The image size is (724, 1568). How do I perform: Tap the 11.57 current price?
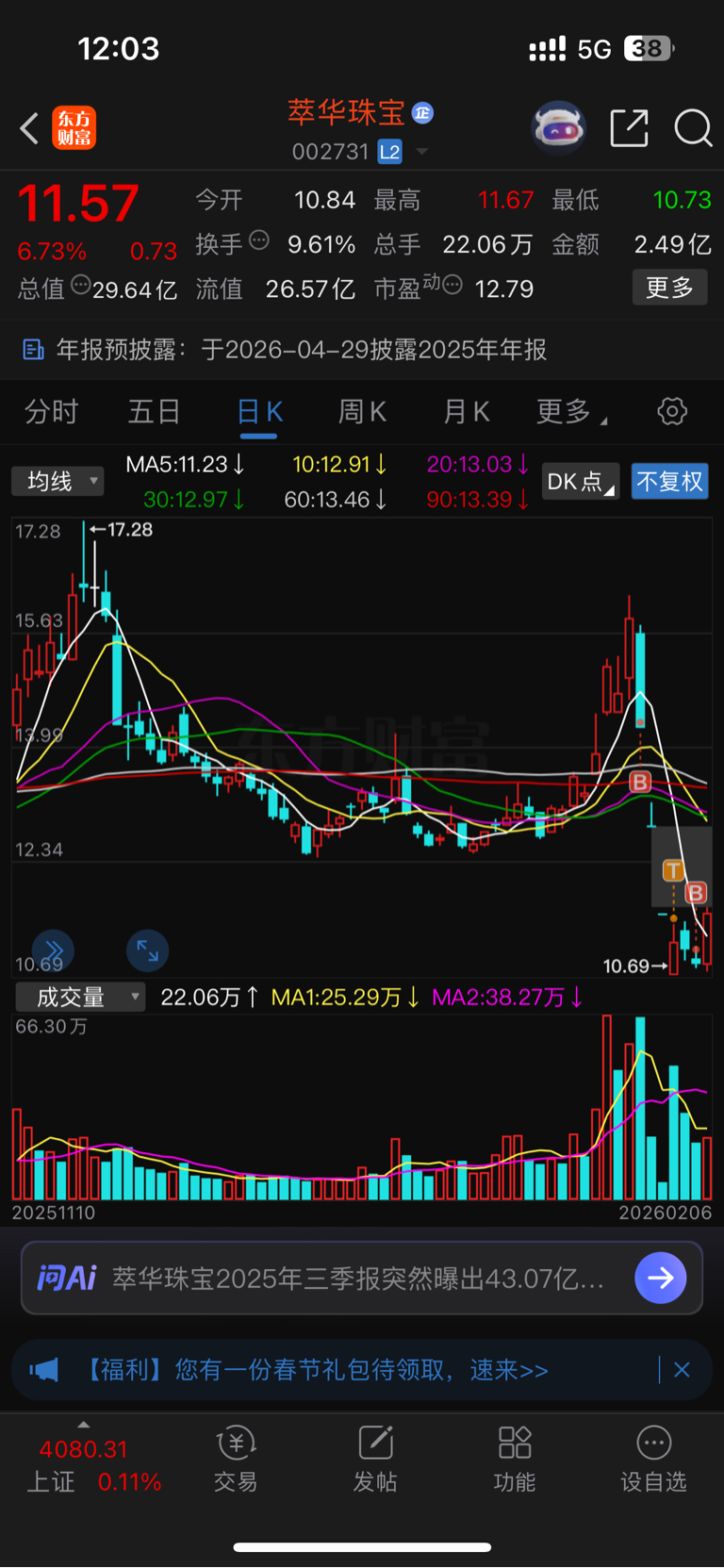(x=78, y=203)
